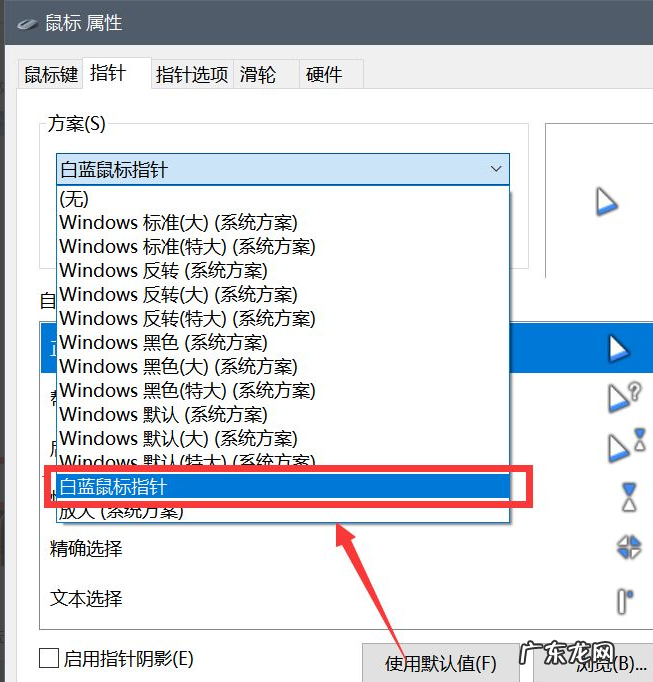This screenshot has width=653, height=682.
Task: Click the busy hourglass cursor icon
Action: coord(629,497)
